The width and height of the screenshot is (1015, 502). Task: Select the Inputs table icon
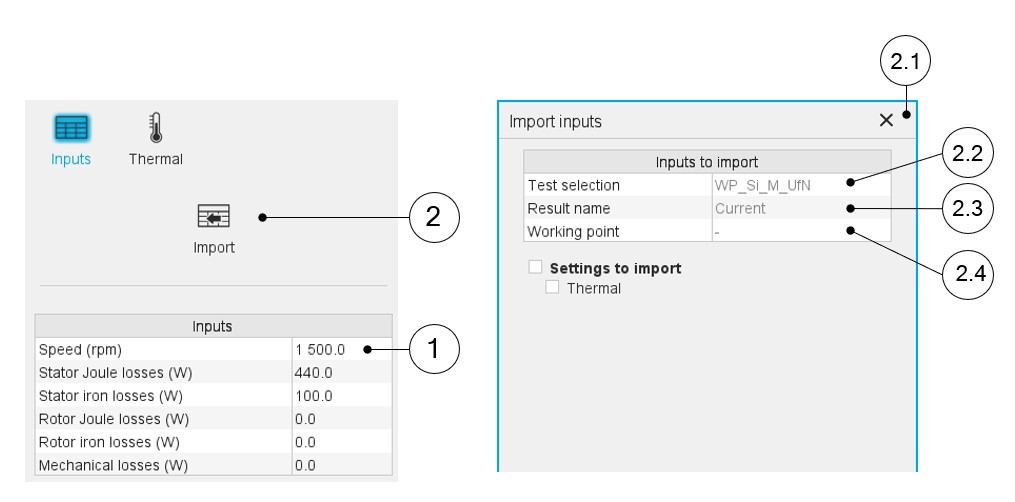(x=71, y=128)
